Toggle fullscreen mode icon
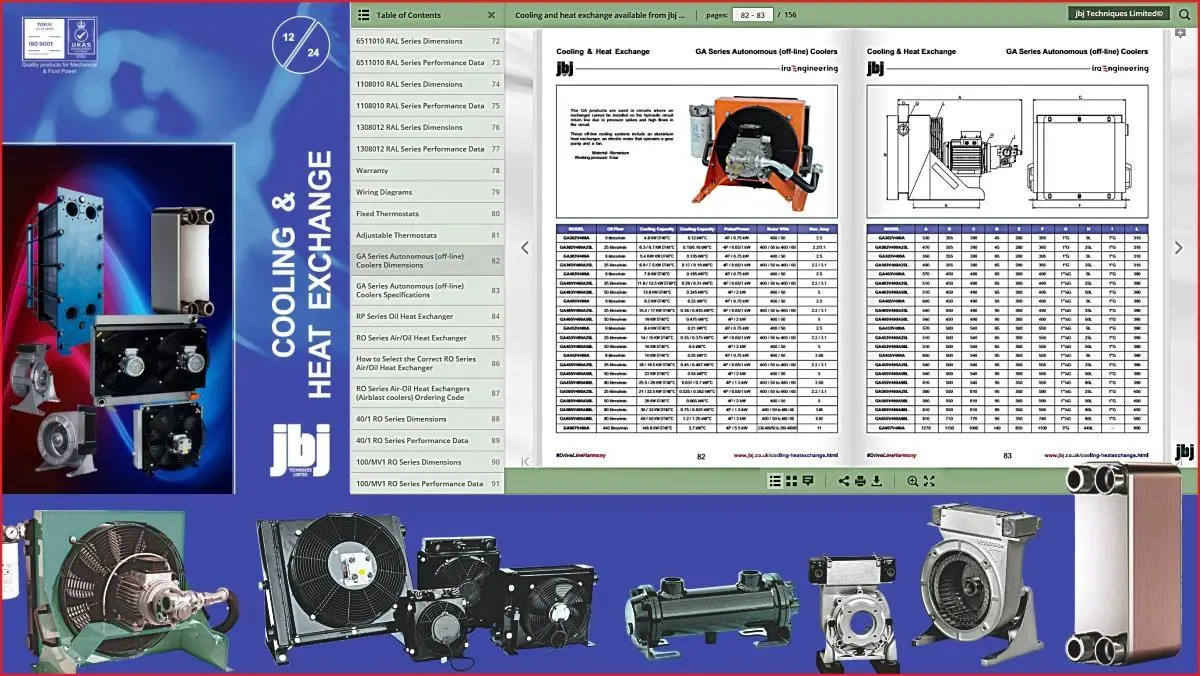Image resolution: width=1200 pixels, height=676 pixels. click(x=929, y=481)
